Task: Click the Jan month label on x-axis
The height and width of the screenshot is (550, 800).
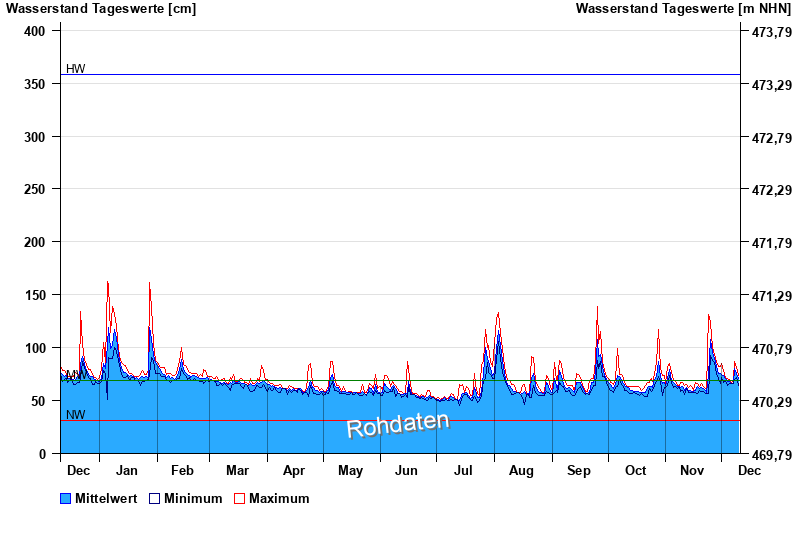Action: [x=126, y=470]
